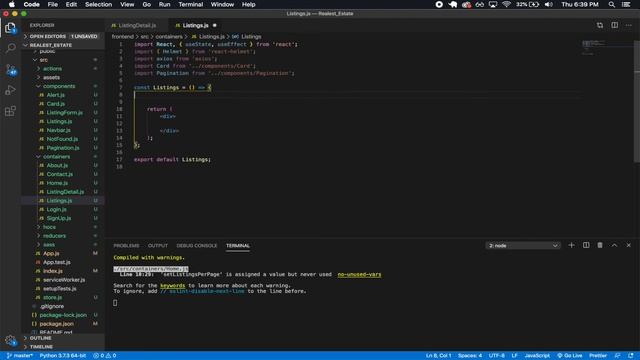The height and width of the screenshot is (360, 640).
Task: Select the Terminal panel tab
Action: click(x=238, y=246)
